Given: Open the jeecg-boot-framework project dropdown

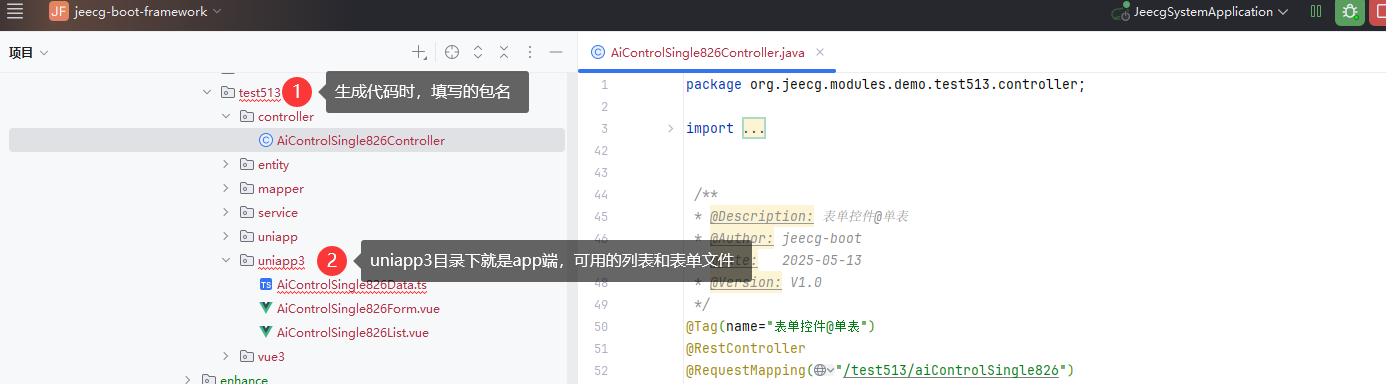Looking at the screenshot, I should [x=137, y=12].
